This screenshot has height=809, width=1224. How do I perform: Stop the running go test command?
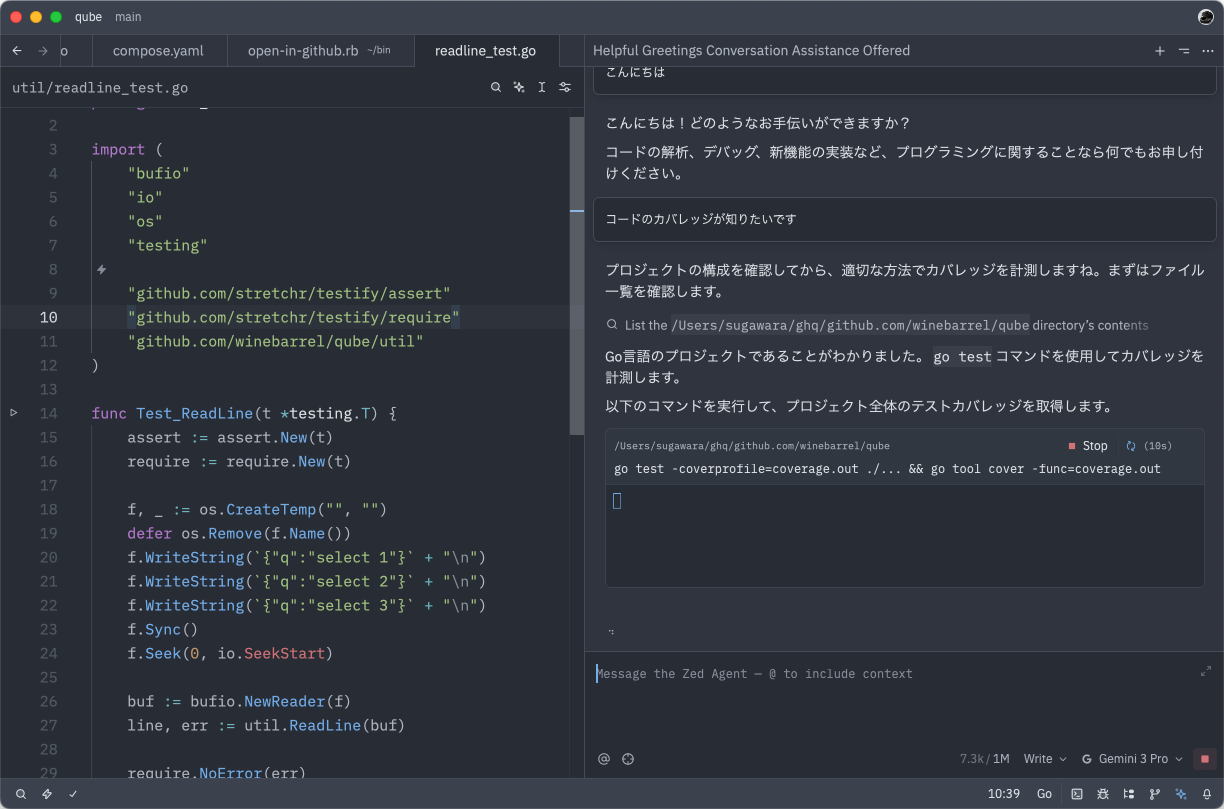pyautogui.click(x=1088, y=446)
